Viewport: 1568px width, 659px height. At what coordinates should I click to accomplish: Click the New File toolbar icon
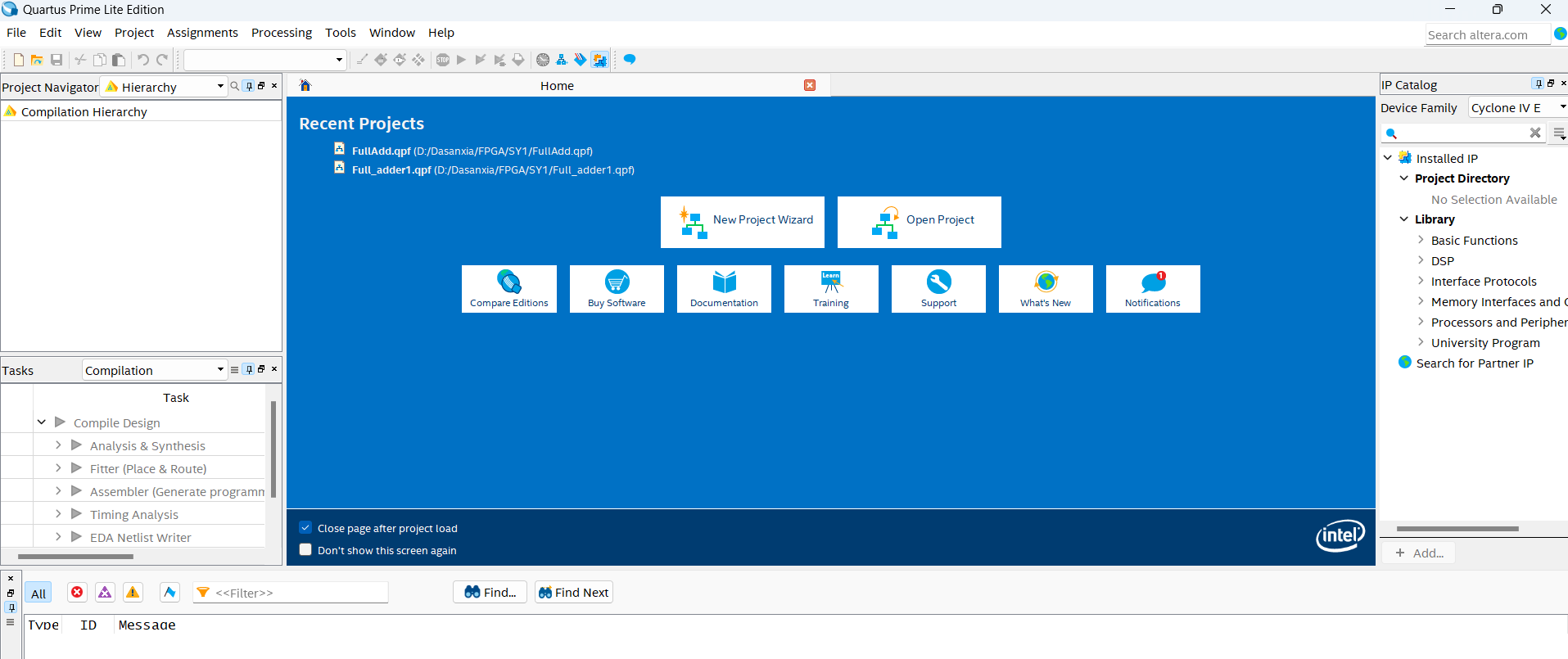(x=19, y=60)
